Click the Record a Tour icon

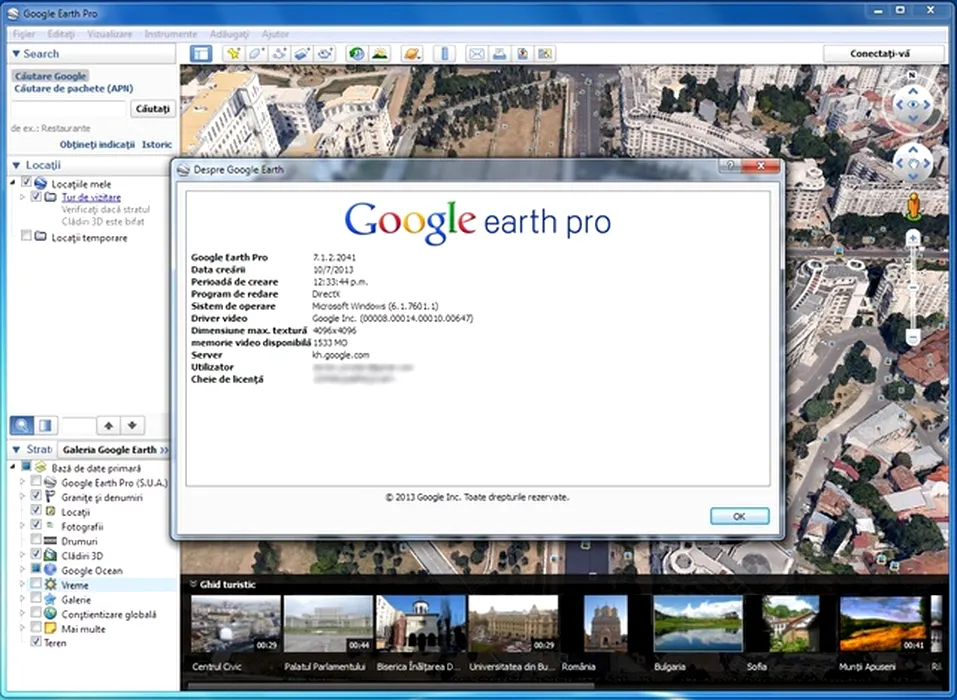pyautogui.click(x=325, y=54)
